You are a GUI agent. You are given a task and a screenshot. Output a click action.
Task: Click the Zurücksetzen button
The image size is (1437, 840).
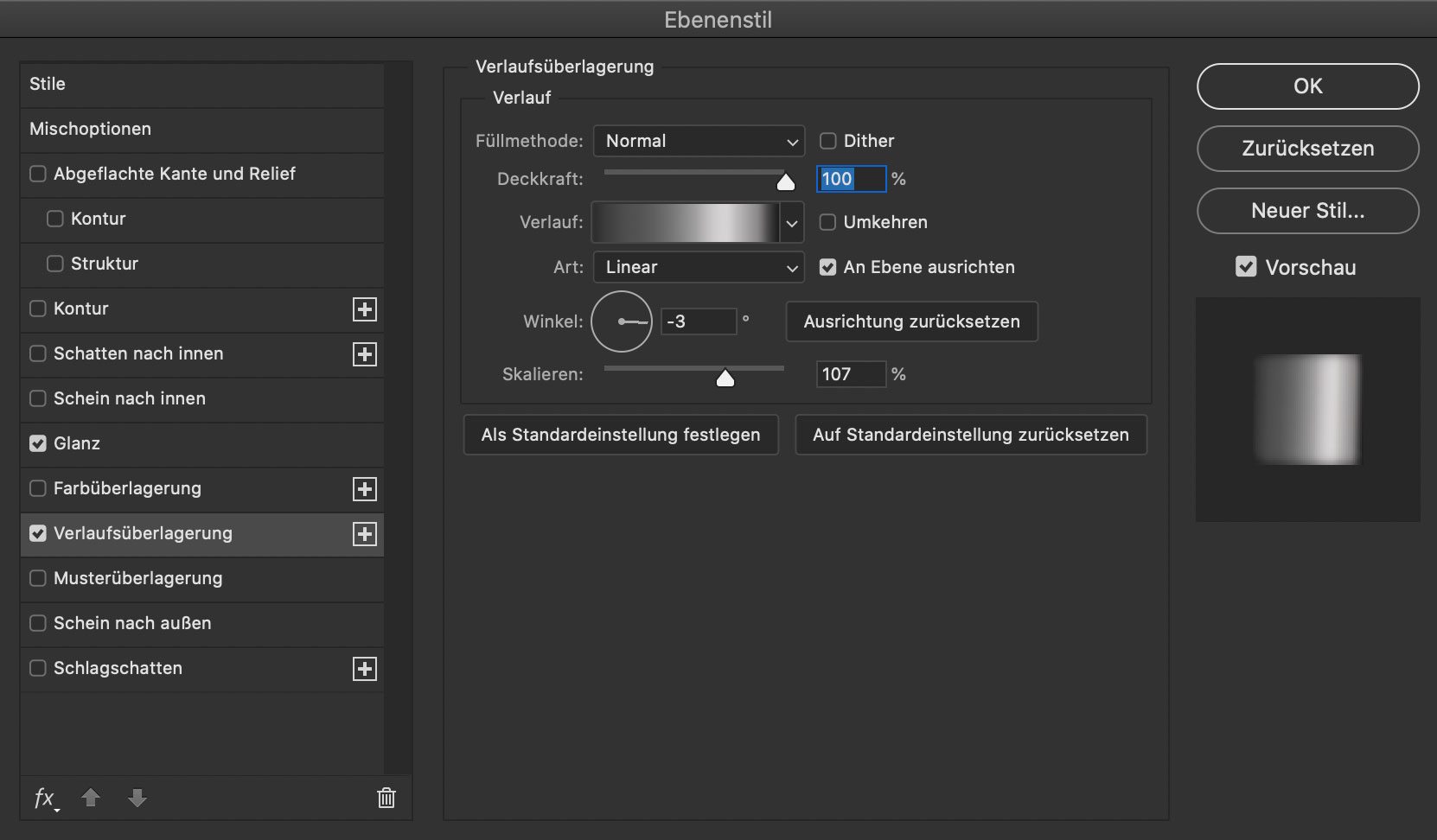[1307, 149]
